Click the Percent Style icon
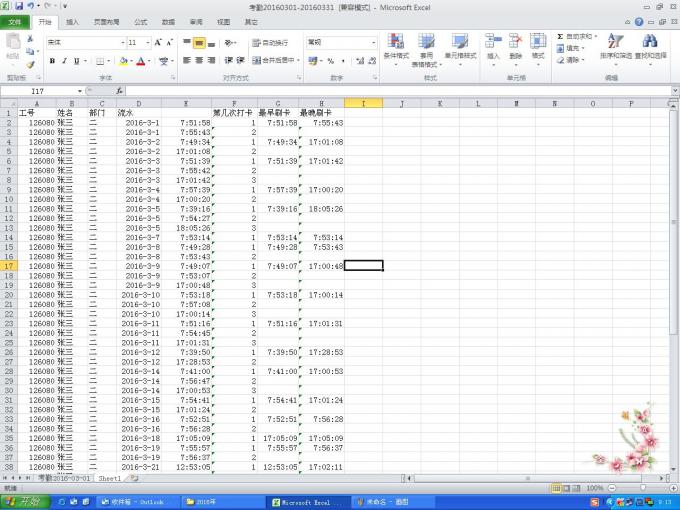The height and width of the screenshot is (510, 680). [331, 61]
